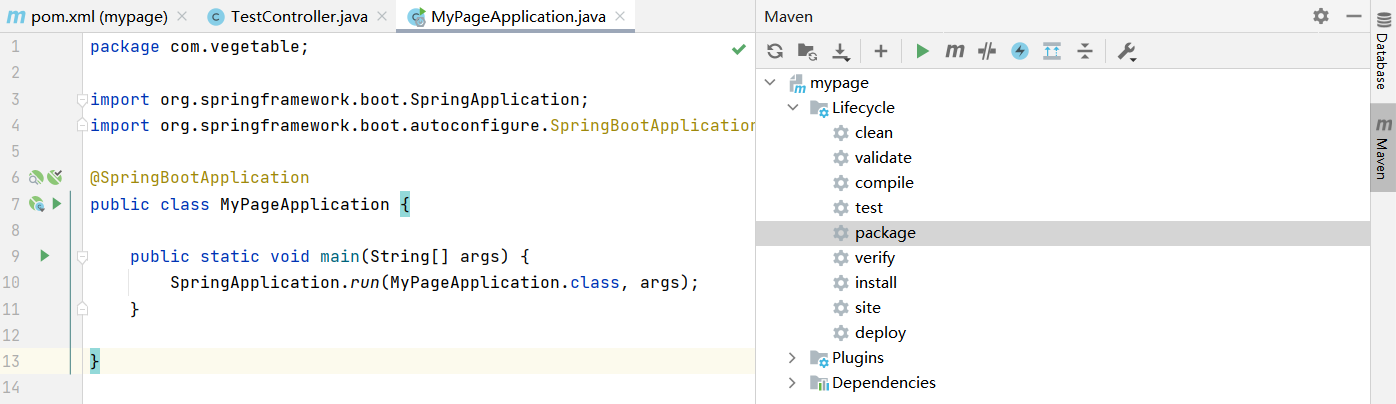Open Maven panel gear options
The image size is (1396, 404).
[x=1321, y=16]
